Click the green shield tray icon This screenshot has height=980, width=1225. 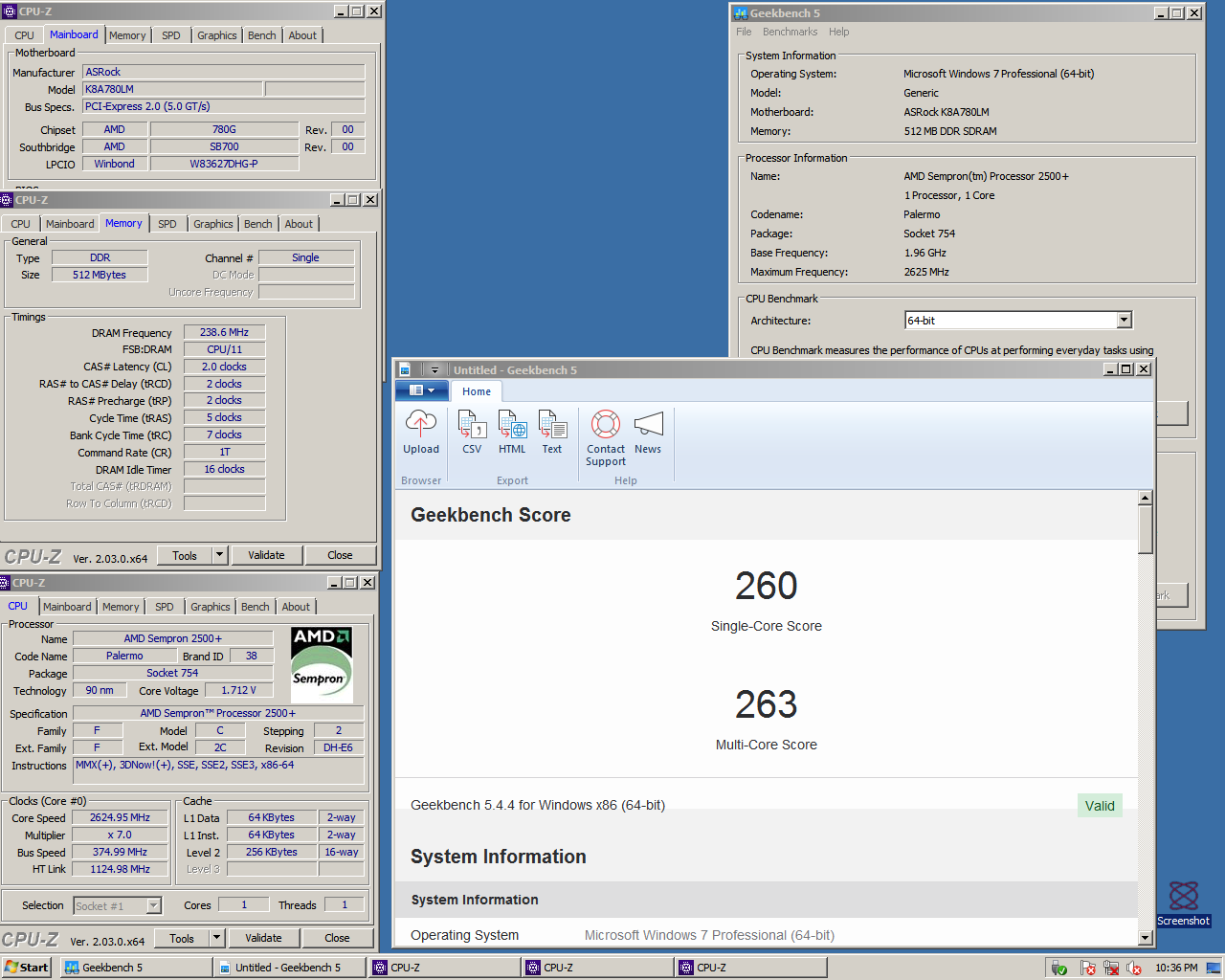pyautogui.click(x=1059, y=969)
